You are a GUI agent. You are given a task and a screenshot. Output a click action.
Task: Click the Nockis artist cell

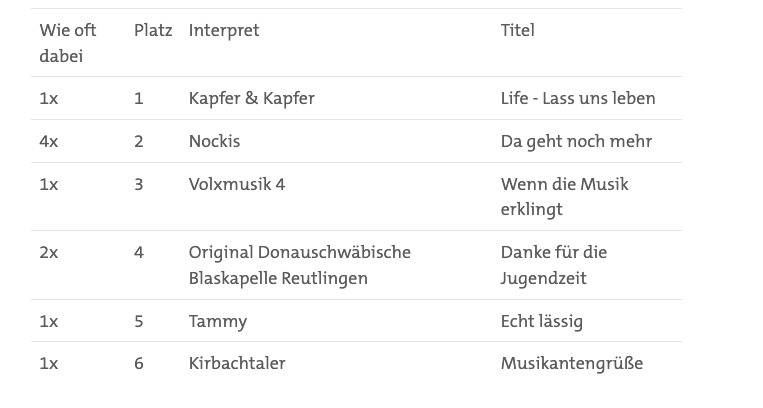tap(214, 141)
